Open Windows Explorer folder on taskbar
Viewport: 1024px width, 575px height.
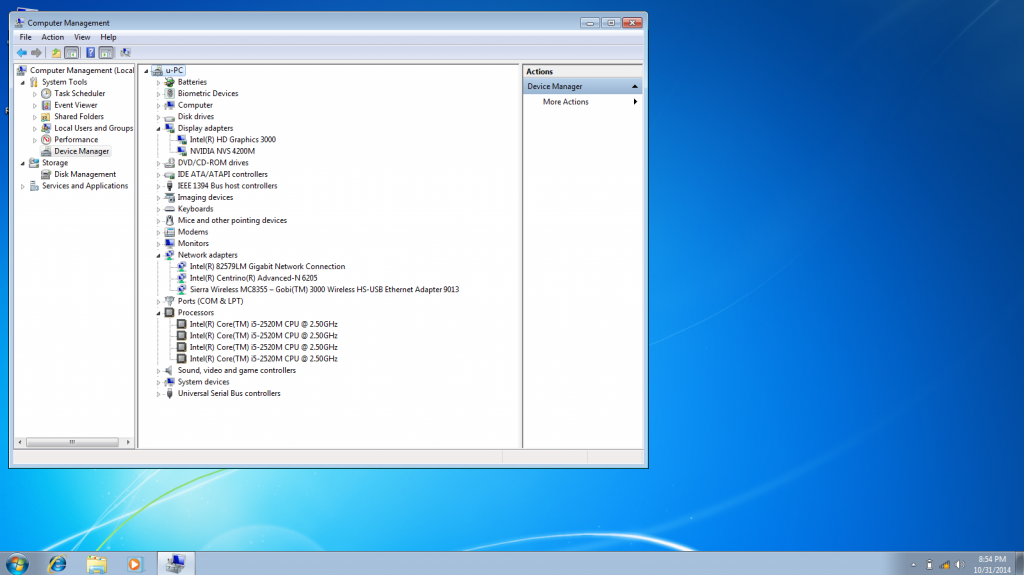click(x=97, y=563)
